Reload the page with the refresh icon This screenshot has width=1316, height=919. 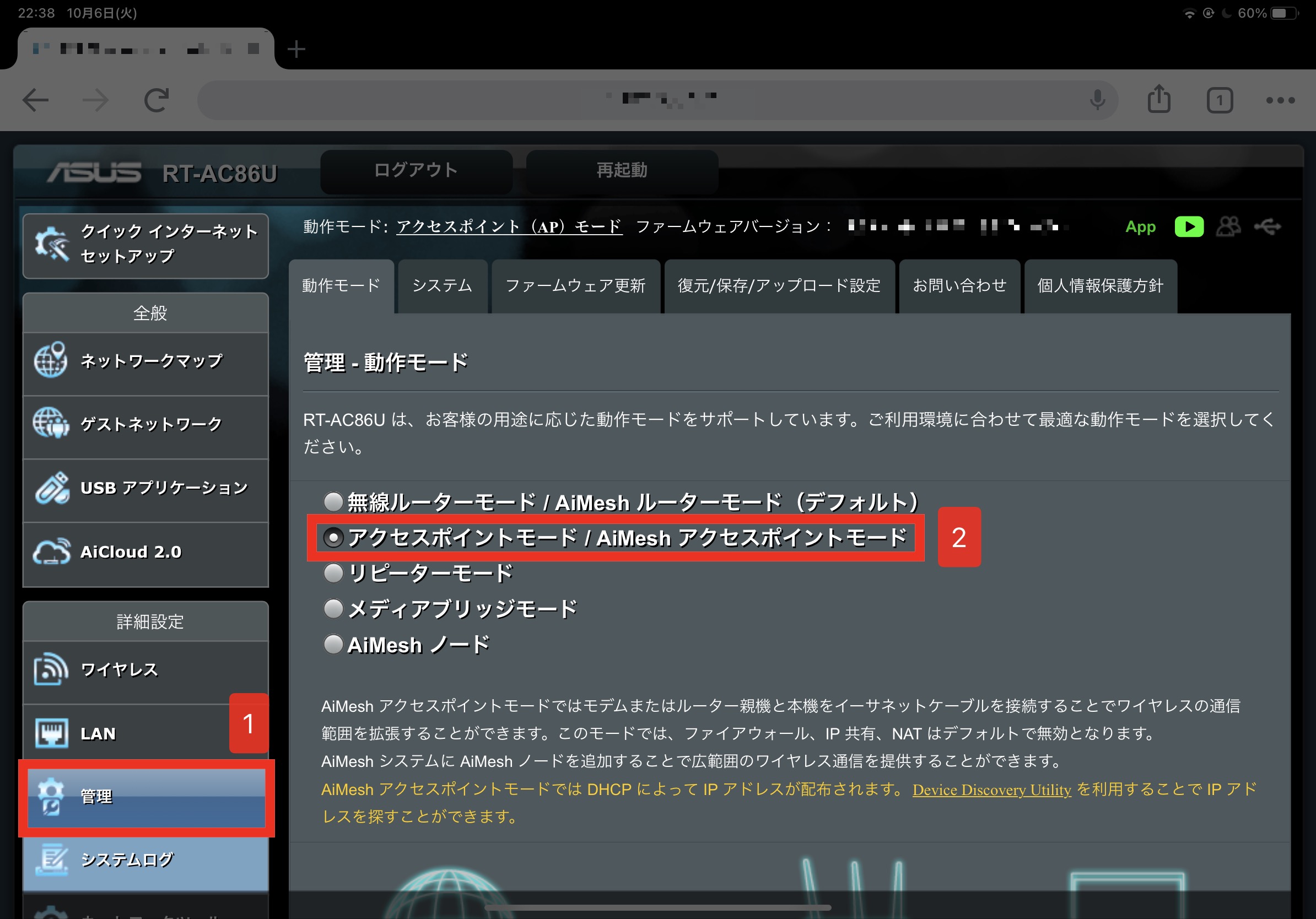157,100
